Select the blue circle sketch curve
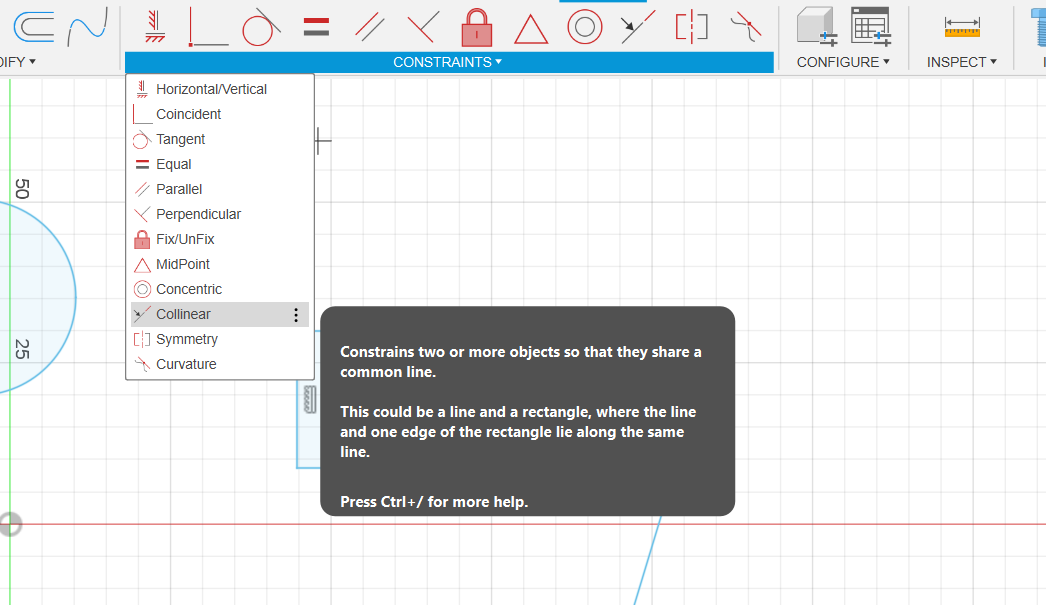This screenshot has height=605, width=1046. pos(75,297)
